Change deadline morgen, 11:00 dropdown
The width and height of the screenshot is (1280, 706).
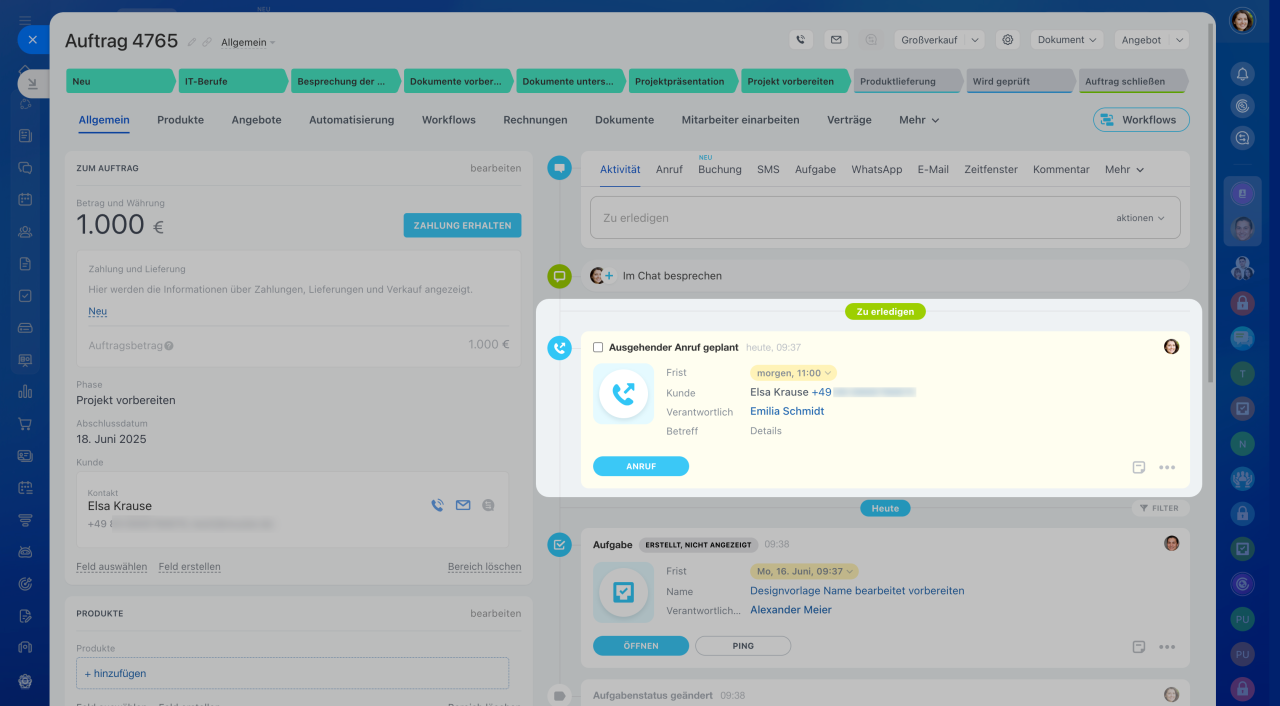[x=793, y=373]
